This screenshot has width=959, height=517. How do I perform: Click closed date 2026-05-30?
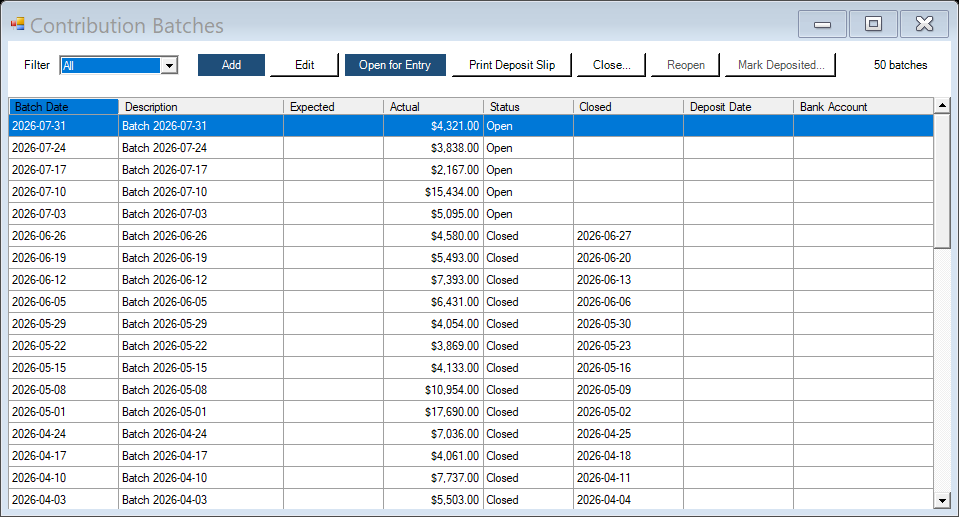pyautogui.click(x=628, y=324)
